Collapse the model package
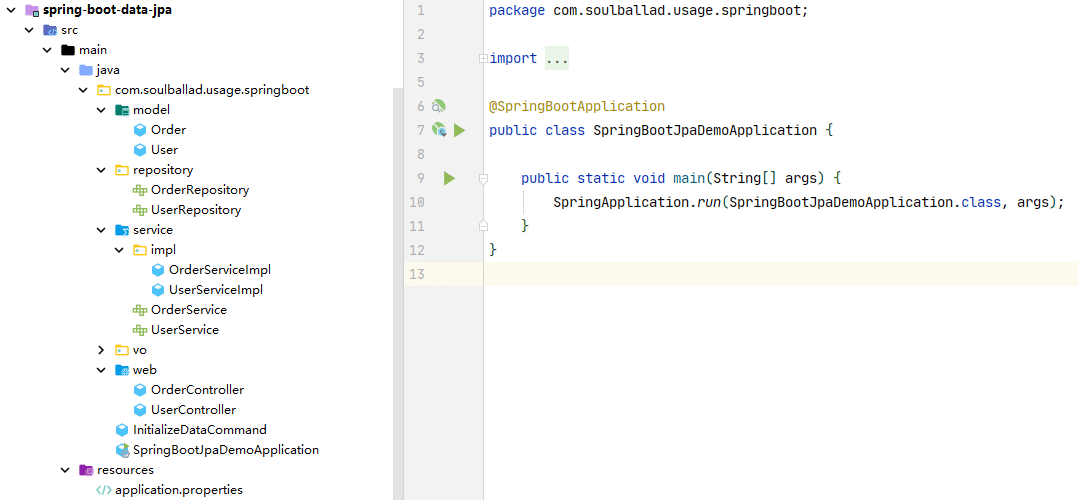Image resolution: width=1078 pixels, height=500 pixels. coord(101,110)
